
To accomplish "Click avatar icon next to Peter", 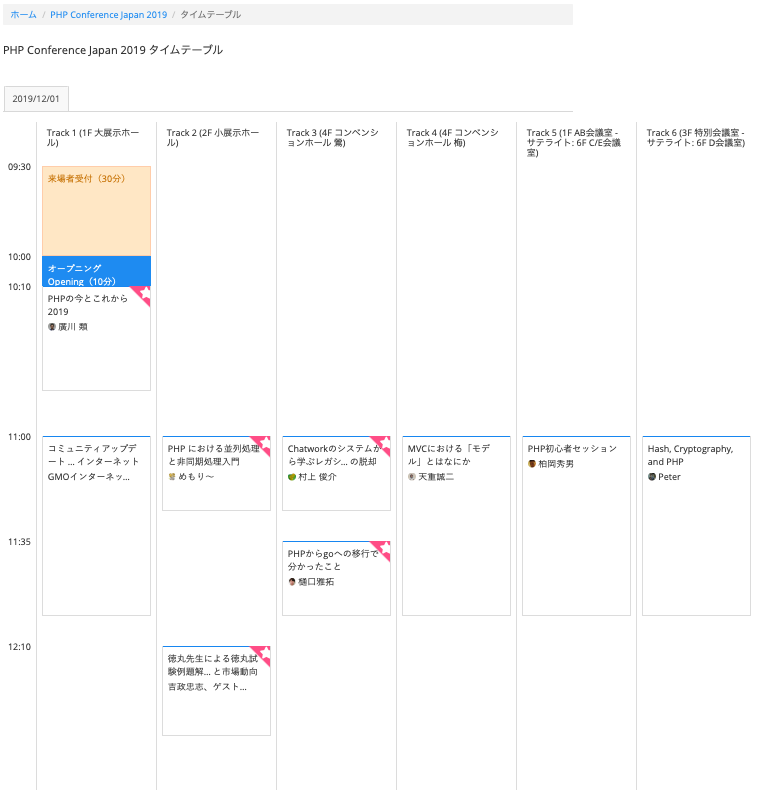I will 651,477.
